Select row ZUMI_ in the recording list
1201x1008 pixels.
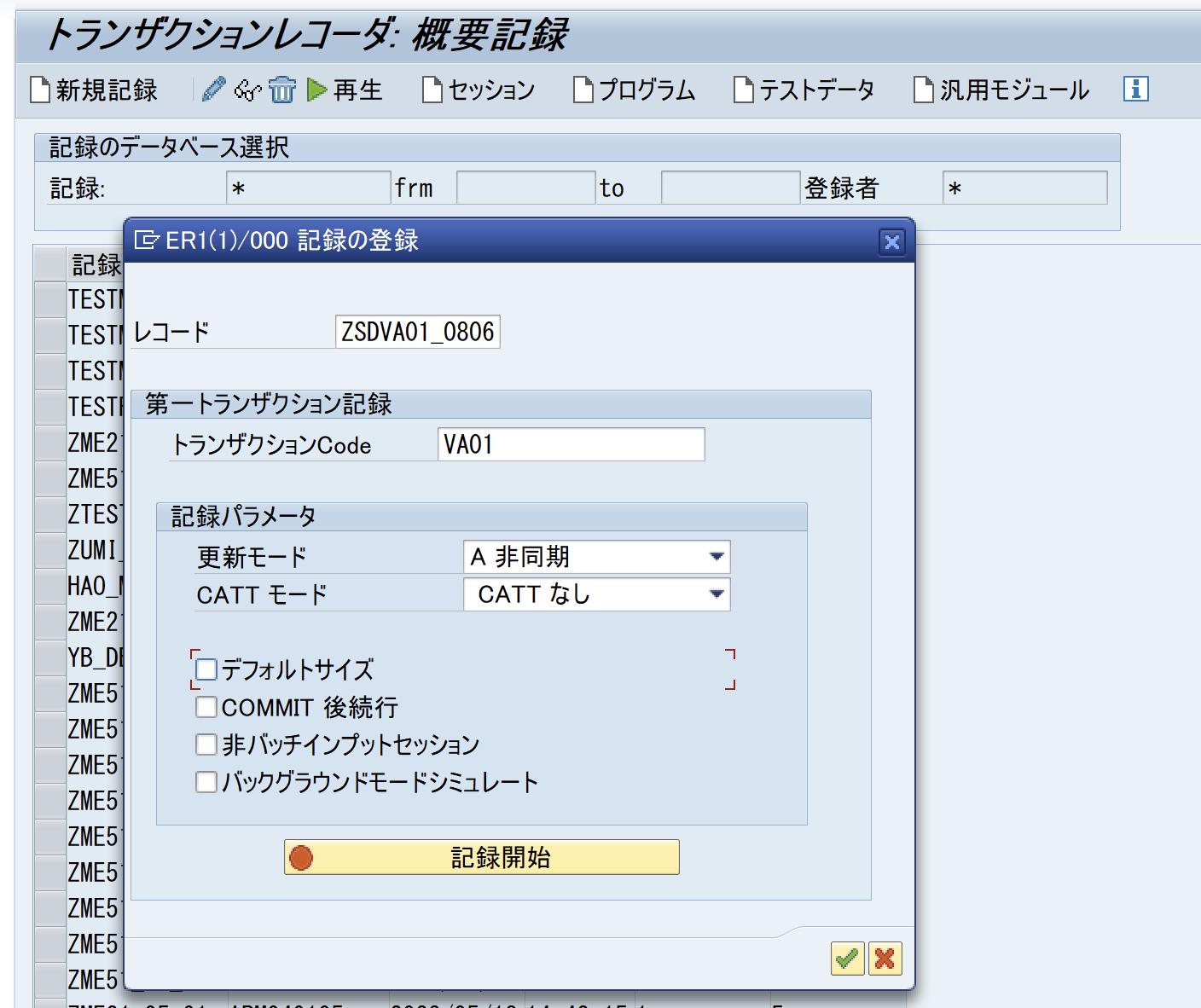click(96, 550)
